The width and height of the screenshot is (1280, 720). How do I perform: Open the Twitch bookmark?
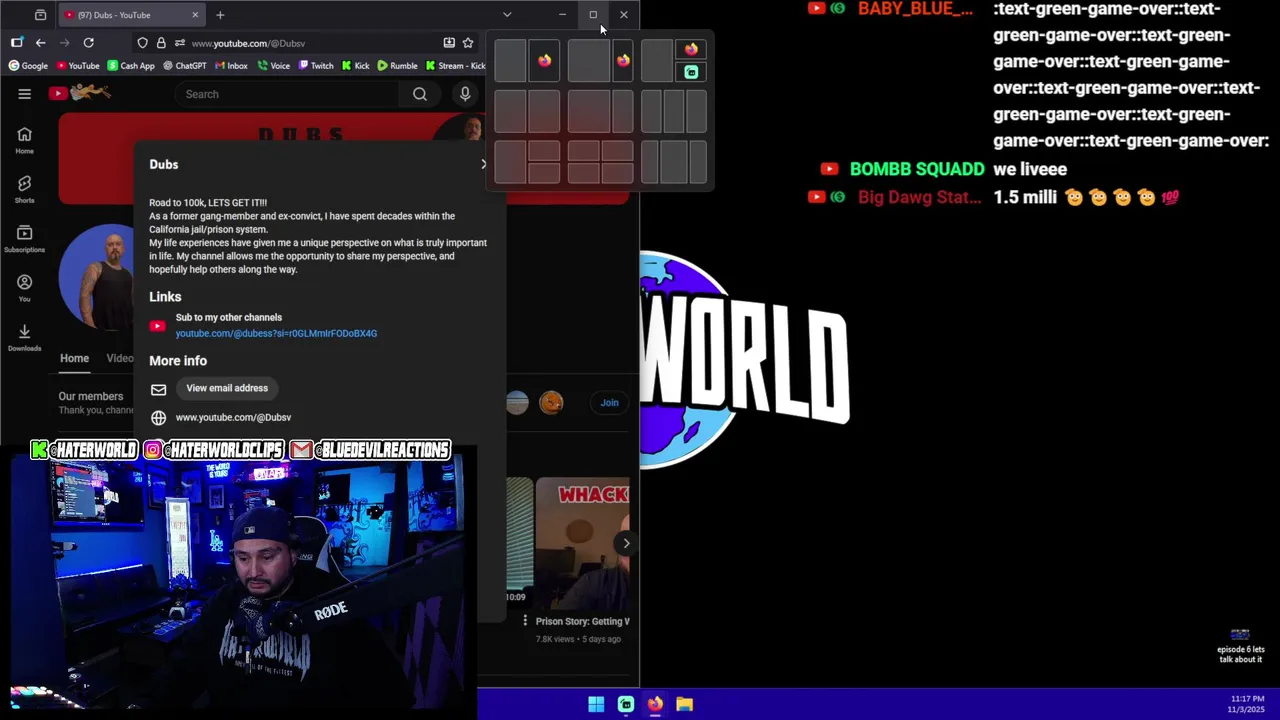pyautogui.click(x=316, y=66)
